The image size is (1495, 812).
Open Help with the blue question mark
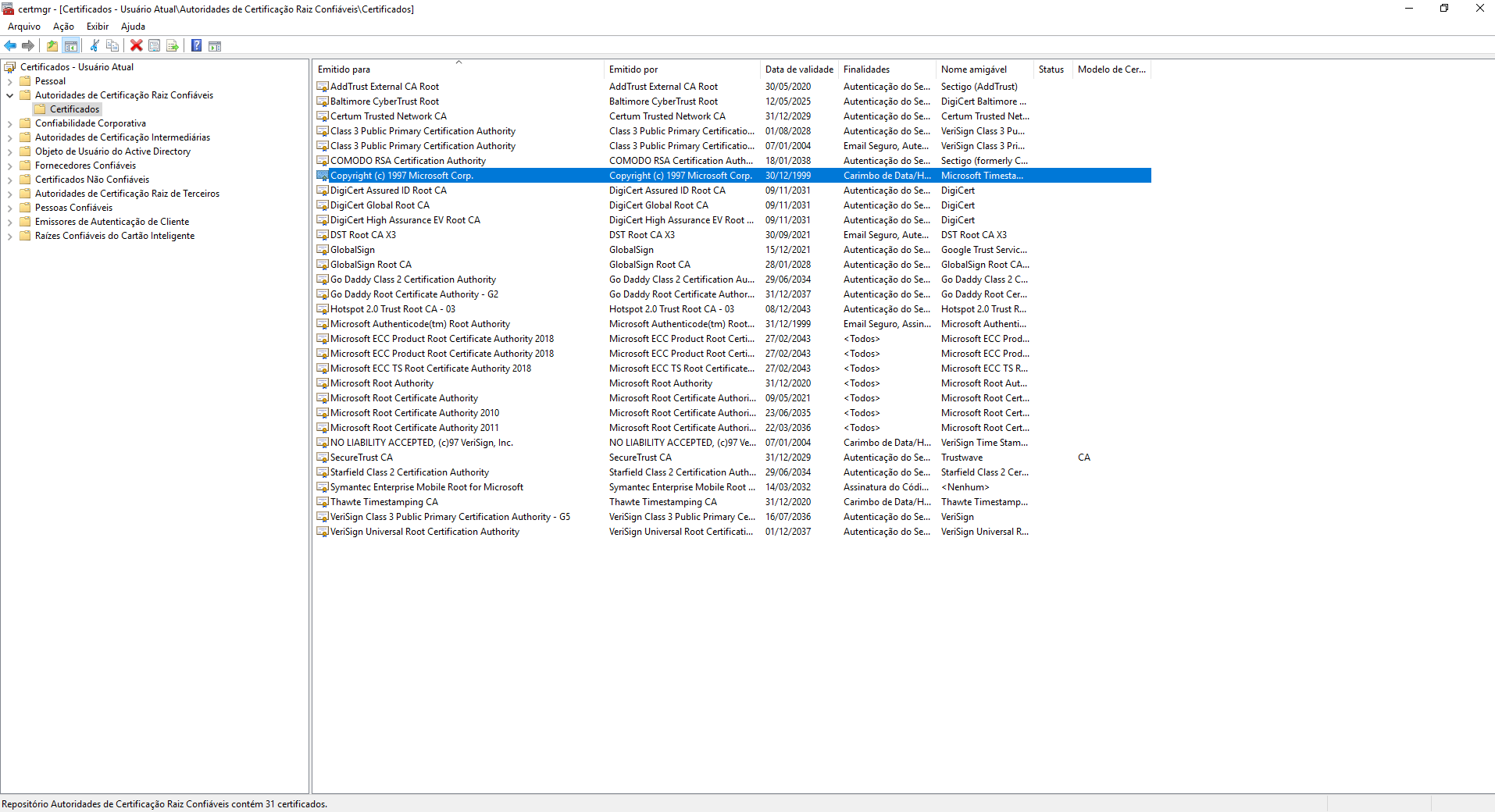click(197, 45)
